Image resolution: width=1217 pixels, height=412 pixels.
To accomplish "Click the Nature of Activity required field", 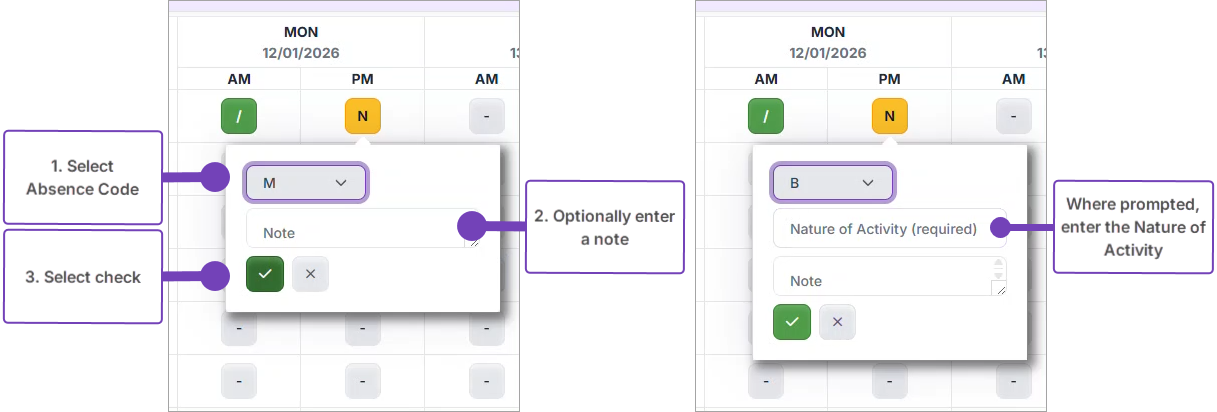I will click(x=888, y=229).
